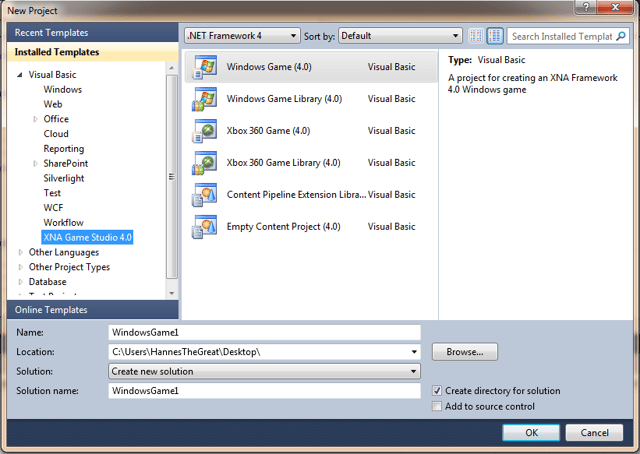
Task: Expand the Database node arrow
Action: 20,282
